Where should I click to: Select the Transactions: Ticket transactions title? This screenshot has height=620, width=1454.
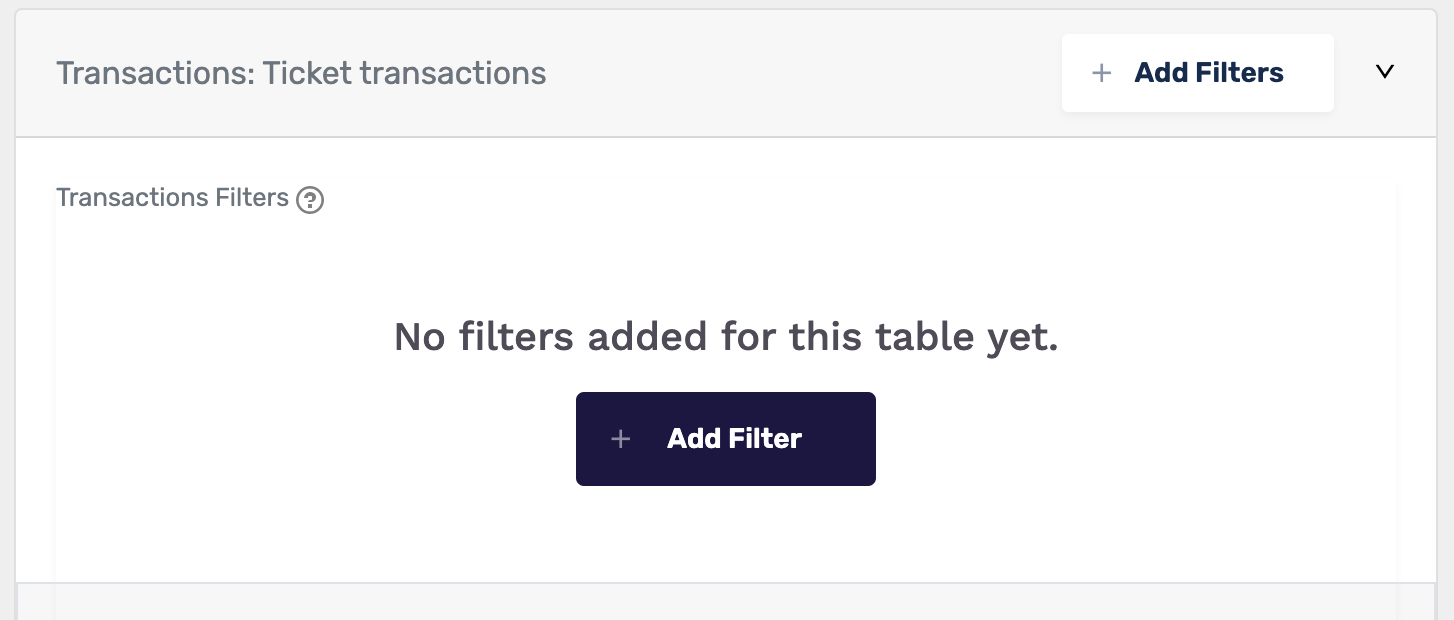(301, 73)
